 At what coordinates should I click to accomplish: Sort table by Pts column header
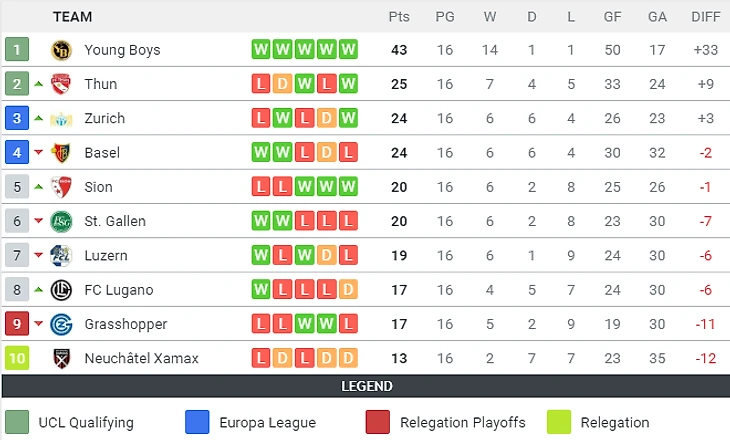(399, 17)
